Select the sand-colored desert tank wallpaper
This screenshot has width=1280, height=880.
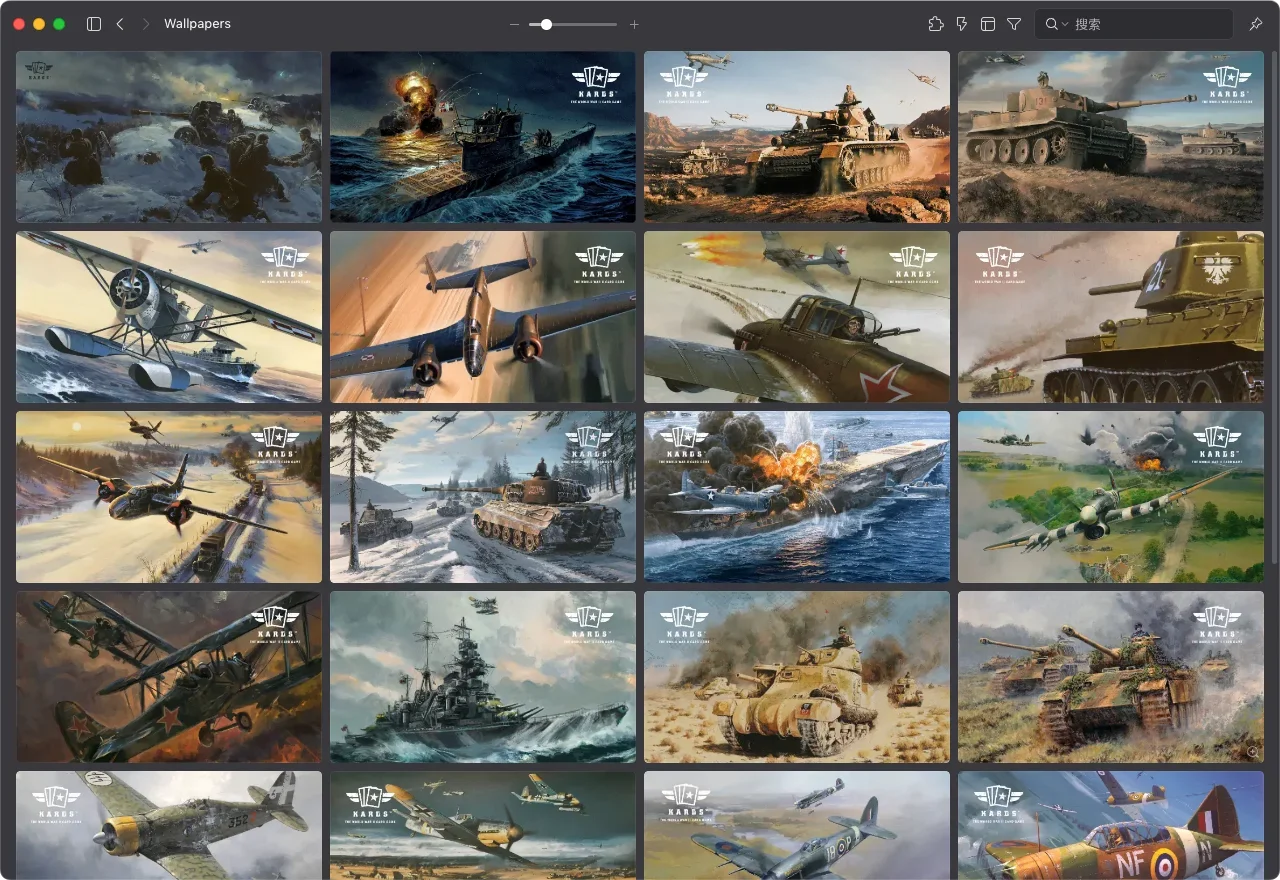click(797, 677)
